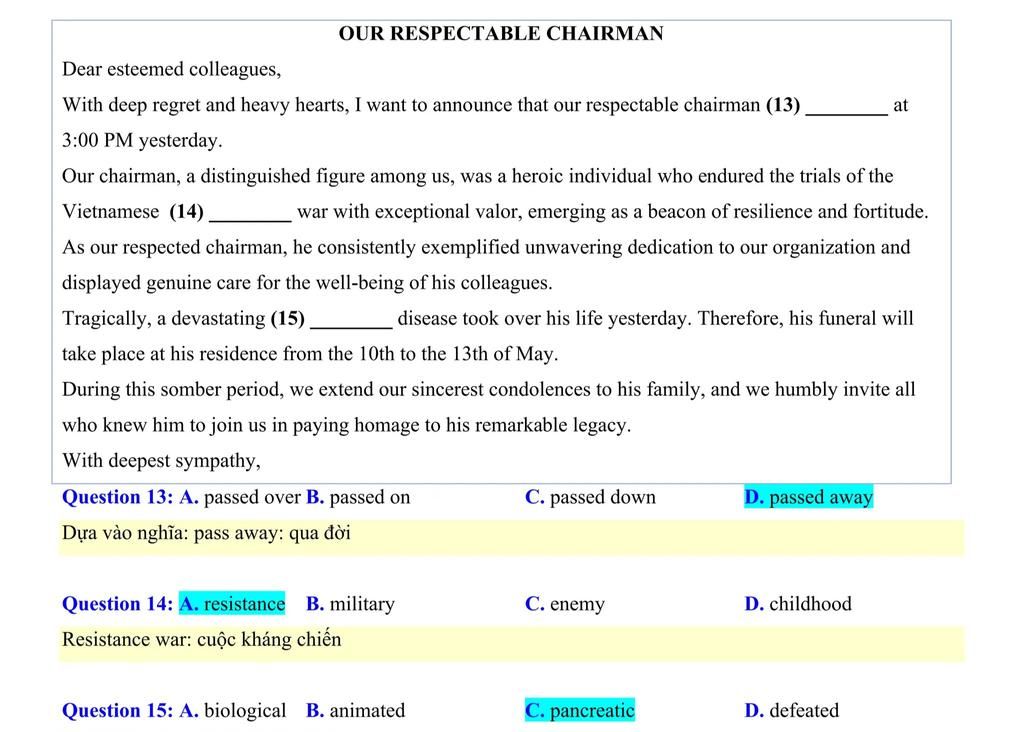Click the Question 13 label
This screenshot has width=1024, height=732.
[x=117, y=497]
